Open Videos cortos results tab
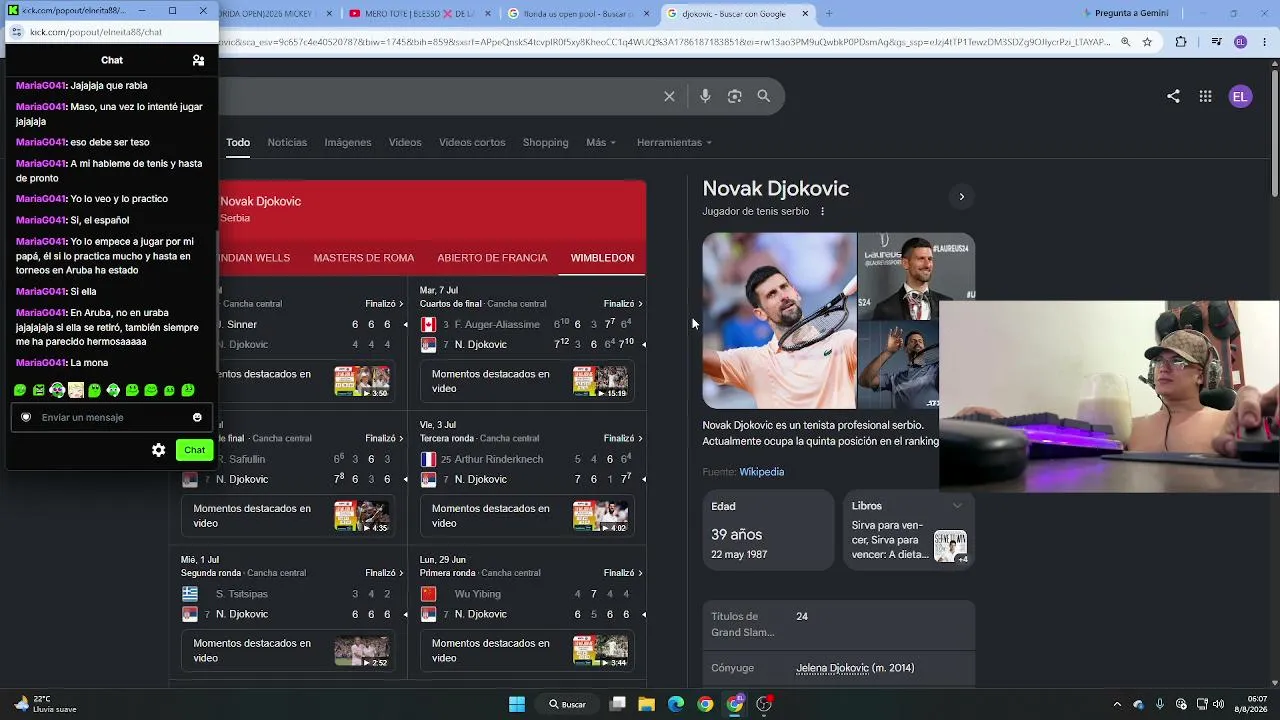 472,142
